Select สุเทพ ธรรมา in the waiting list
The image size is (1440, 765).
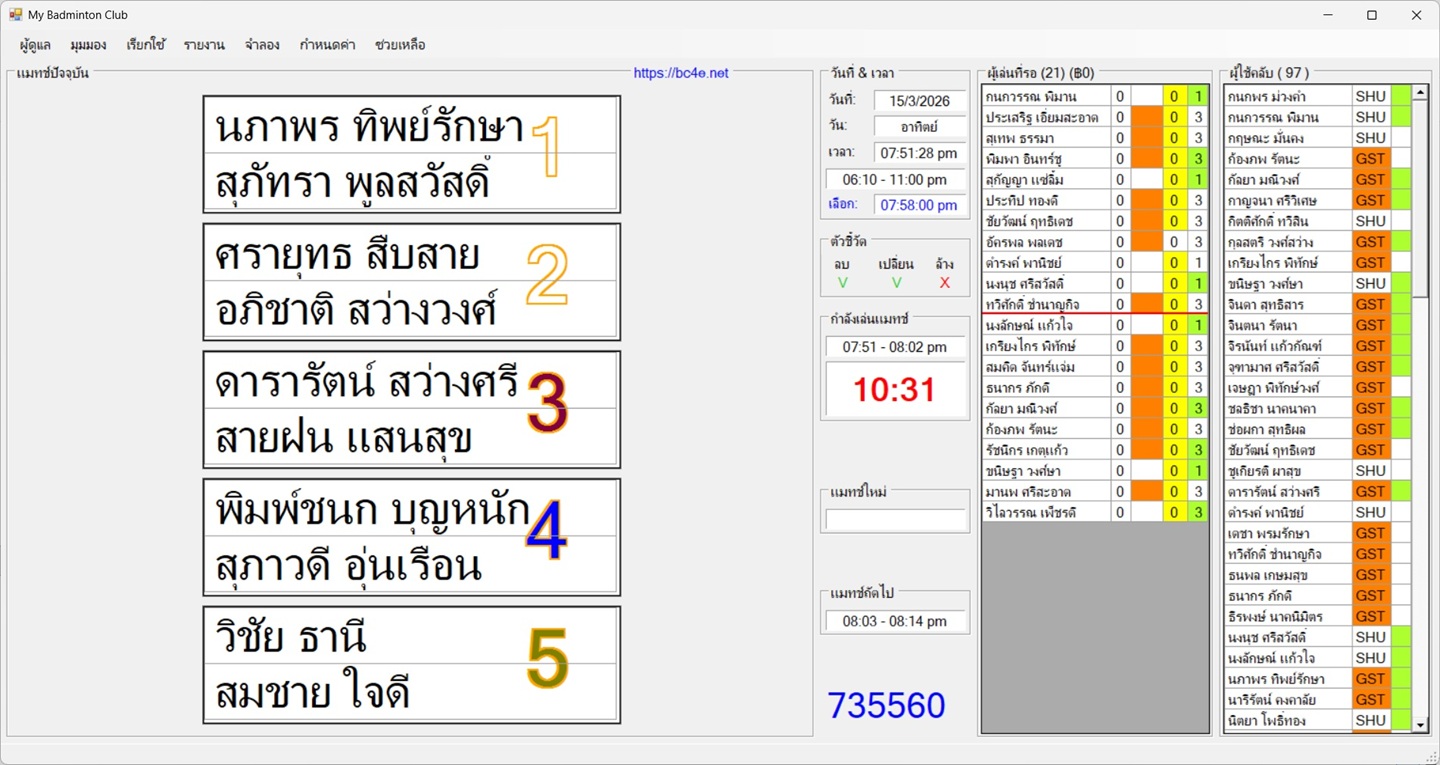[1046, 138]
